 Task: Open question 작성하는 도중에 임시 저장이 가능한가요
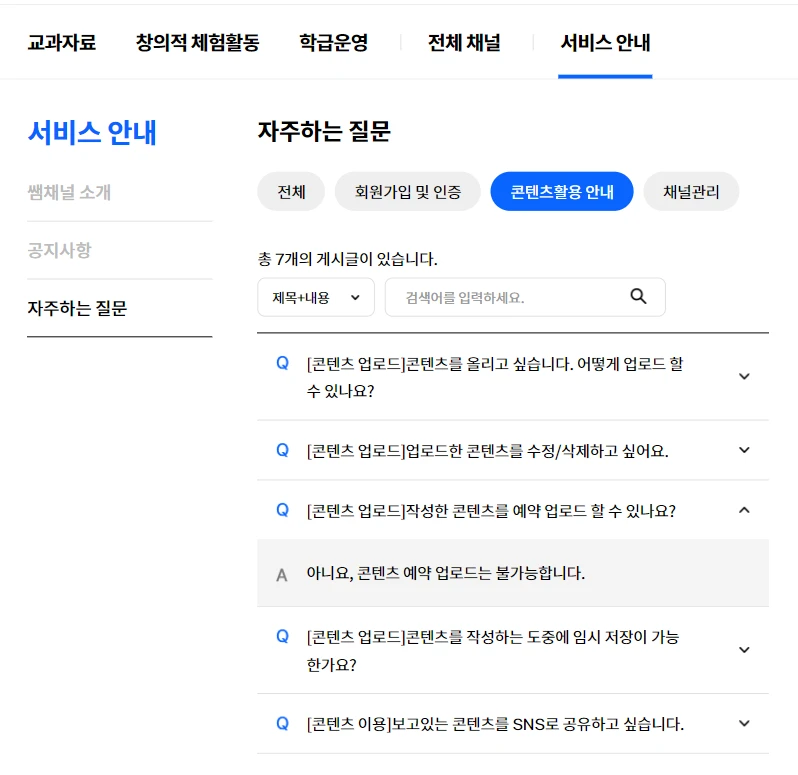tap(493, 650)
